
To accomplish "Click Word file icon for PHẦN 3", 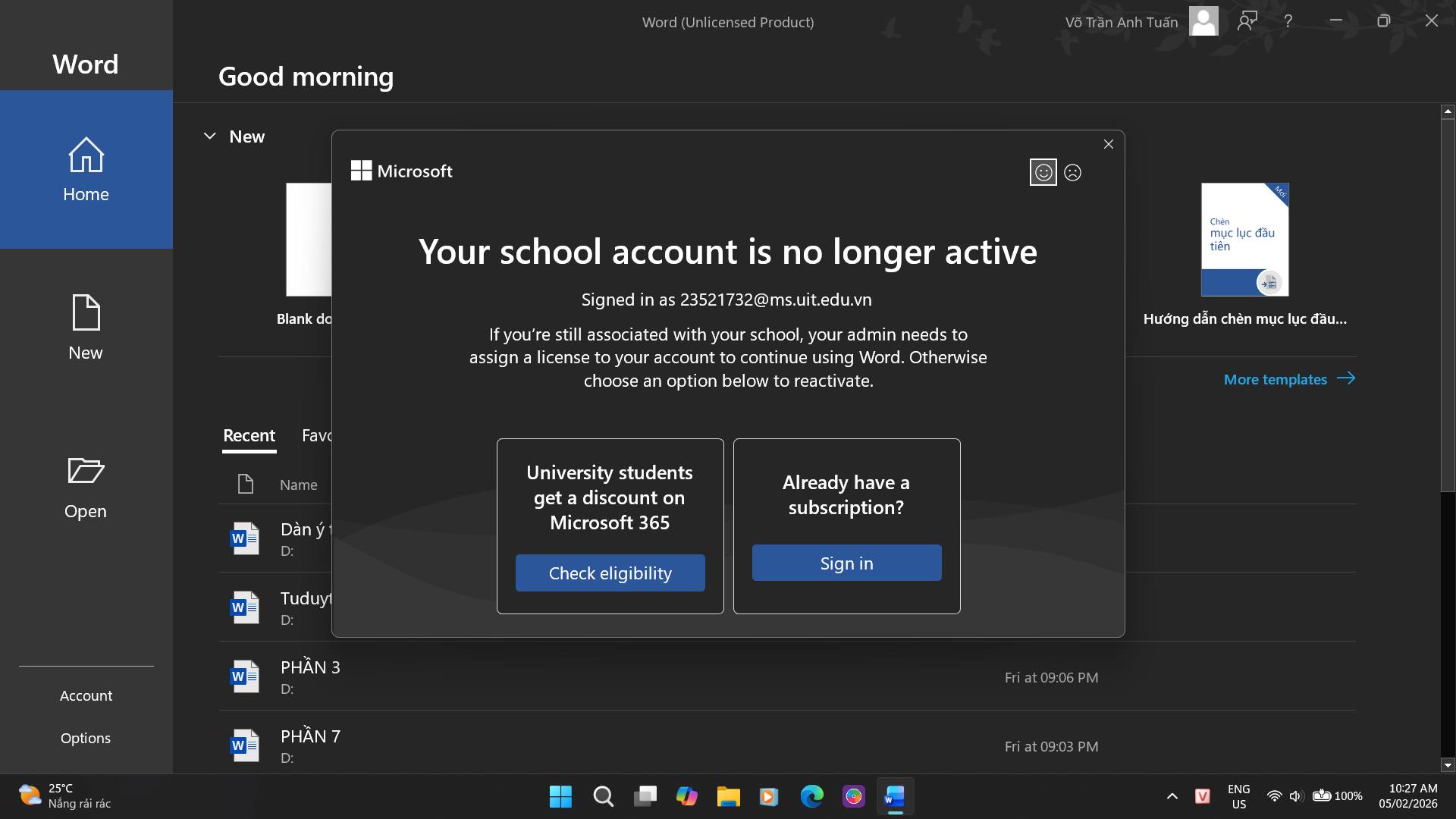I will (x=244, y=676).
